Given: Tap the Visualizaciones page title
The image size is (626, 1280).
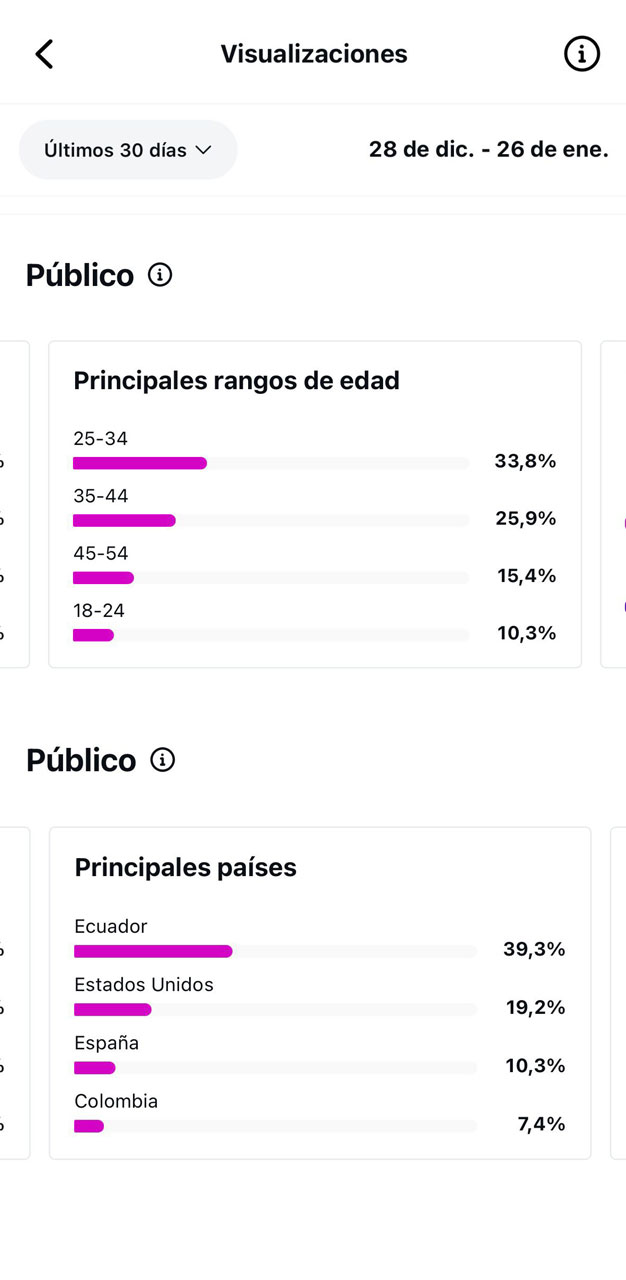Looking at the screenshot, I should (x=314, y=54).
